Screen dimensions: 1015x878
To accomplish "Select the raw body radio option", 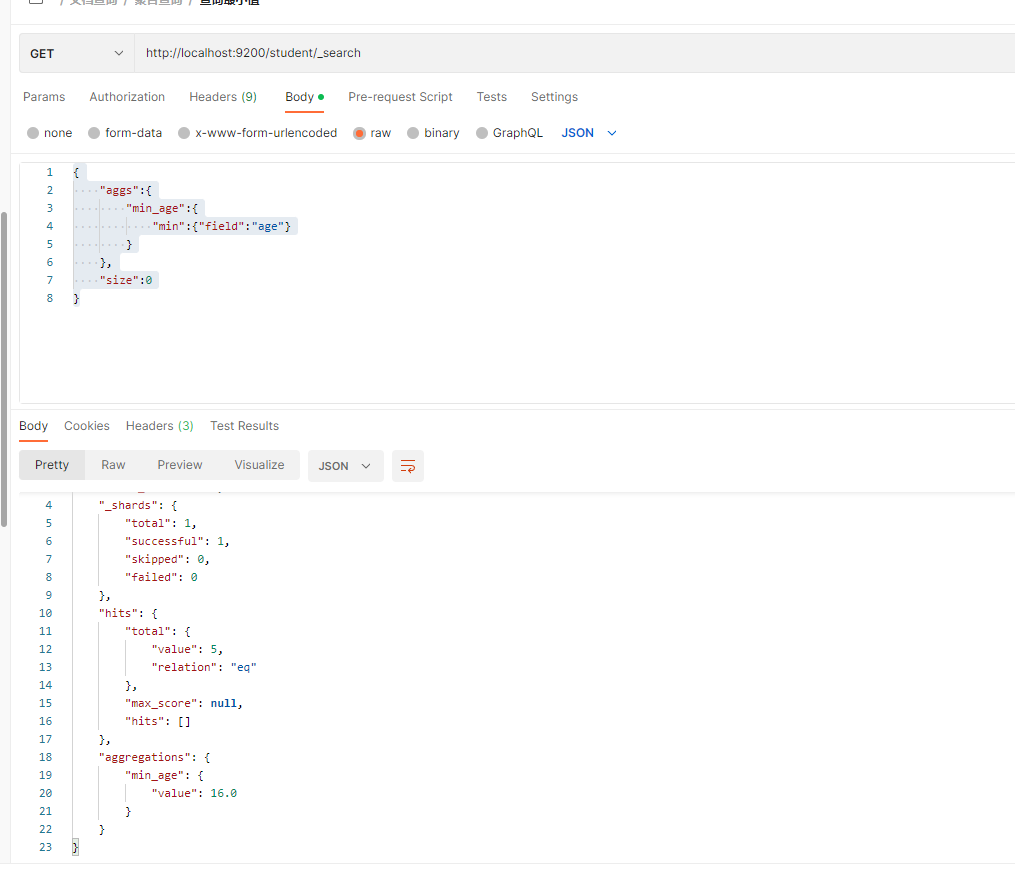I will click(x=359, y=133).
